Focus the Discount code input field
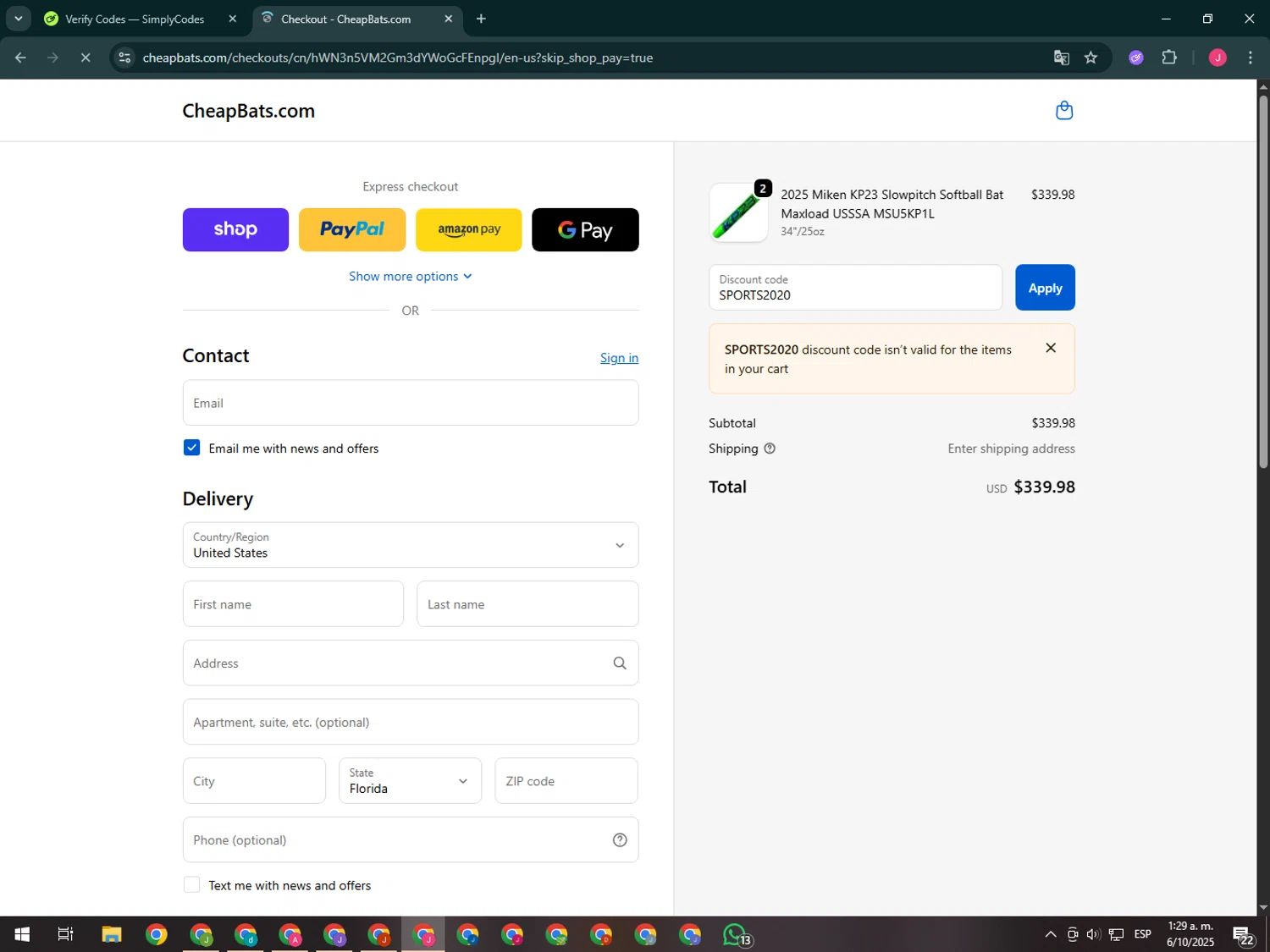1270x952 pixels. (855, 288)
